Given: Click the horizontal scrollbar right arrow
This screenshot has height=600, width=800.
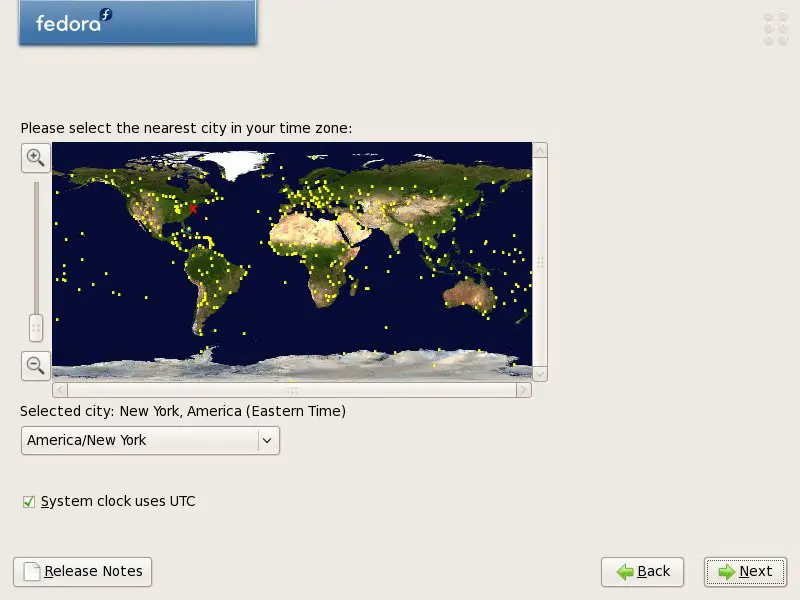Looking at the screenshot, I should coord(524,390).
